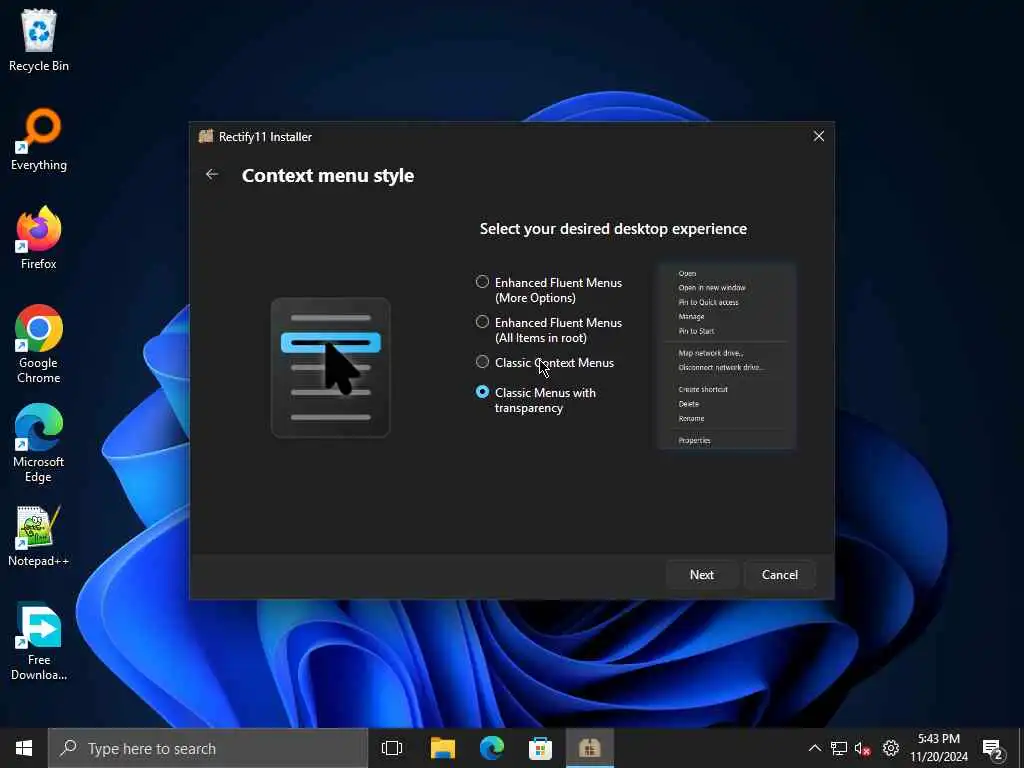Click "Select your desired desktop experience" text
Screen dimensions: 1024x768
pyautogui.click(x=613, y=229)
